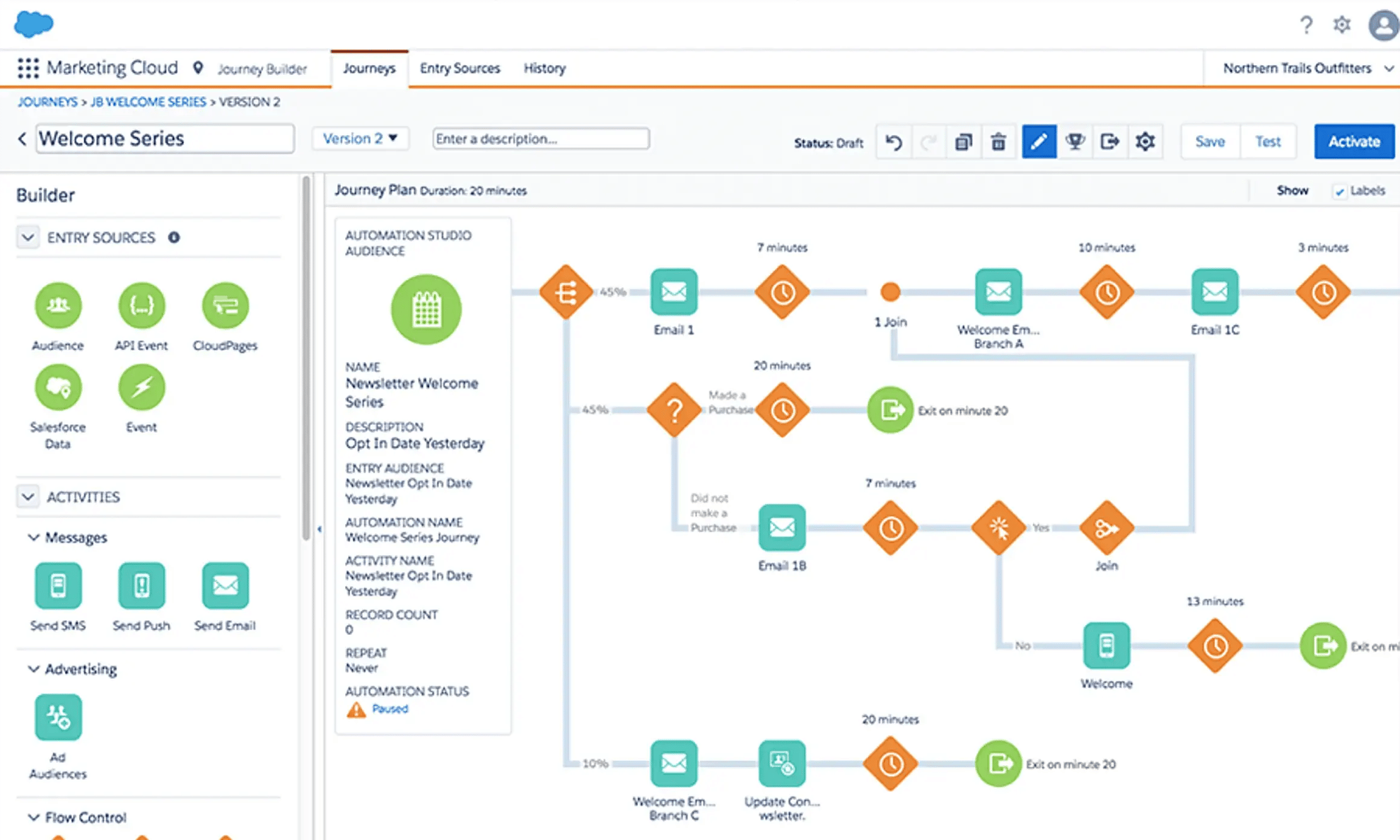The height and width of the screenshot is (840, 1400).
Task: Click the copy journey icon
Action: coord(964,142)
